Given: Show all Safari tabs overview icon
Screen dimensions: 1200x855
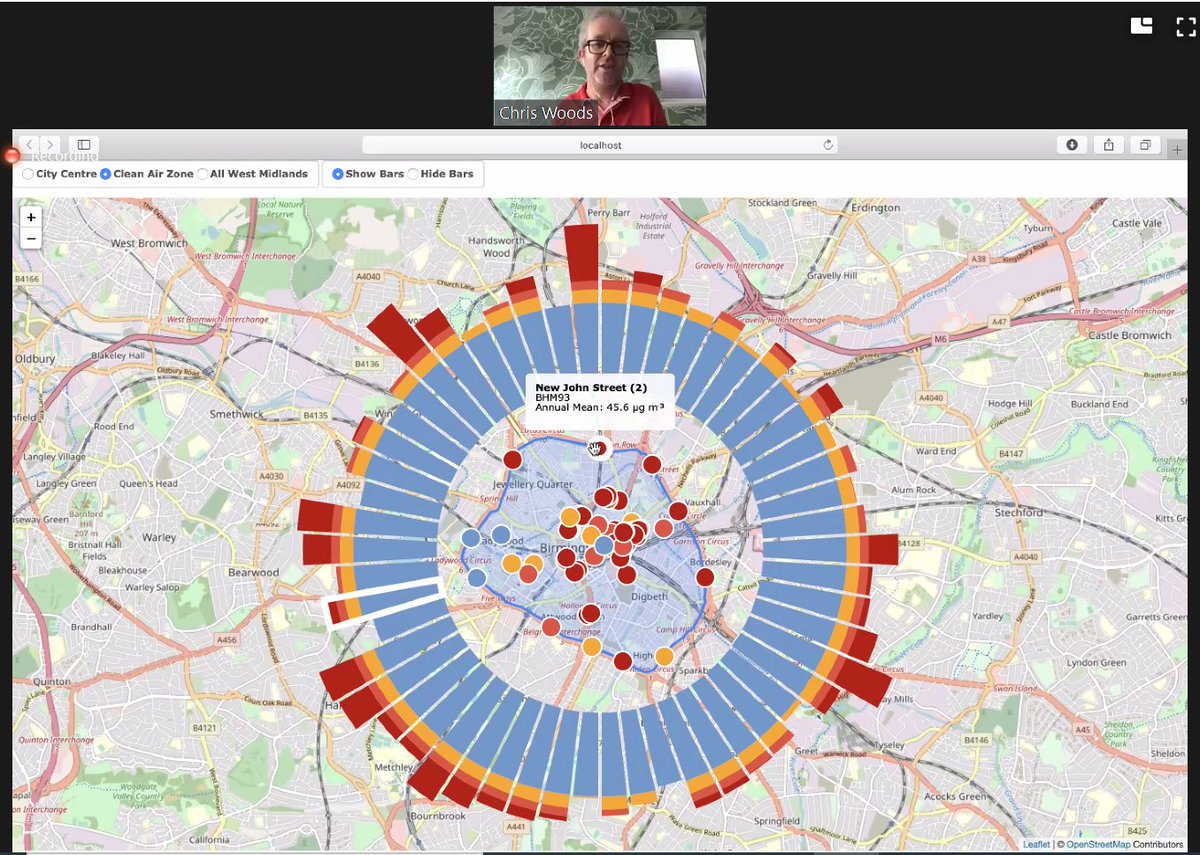Looking at the screenshot, I should pos(1144,144).
